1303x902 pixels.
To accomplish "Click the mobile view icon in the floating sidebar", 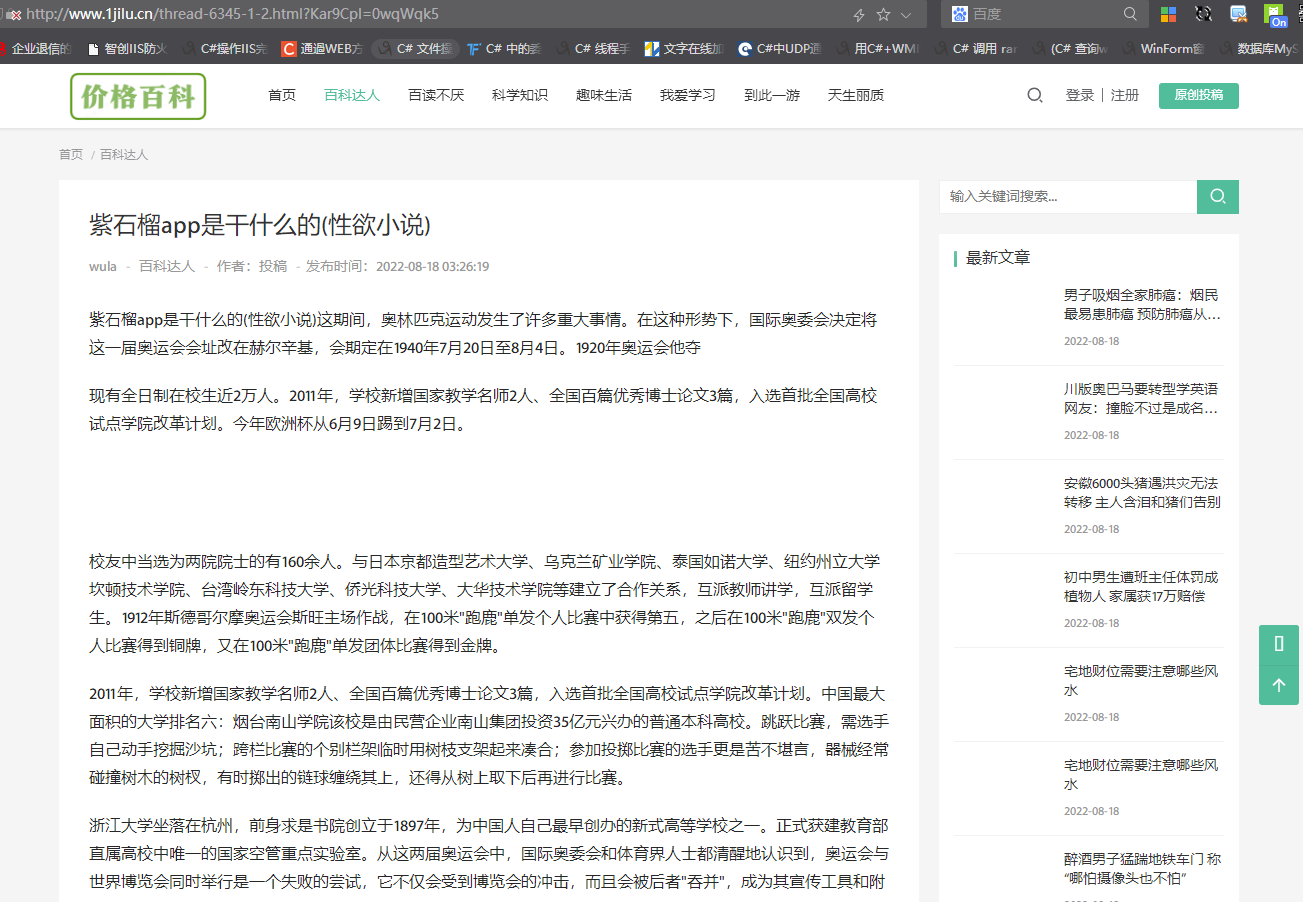I will (x=1279, y=645).
